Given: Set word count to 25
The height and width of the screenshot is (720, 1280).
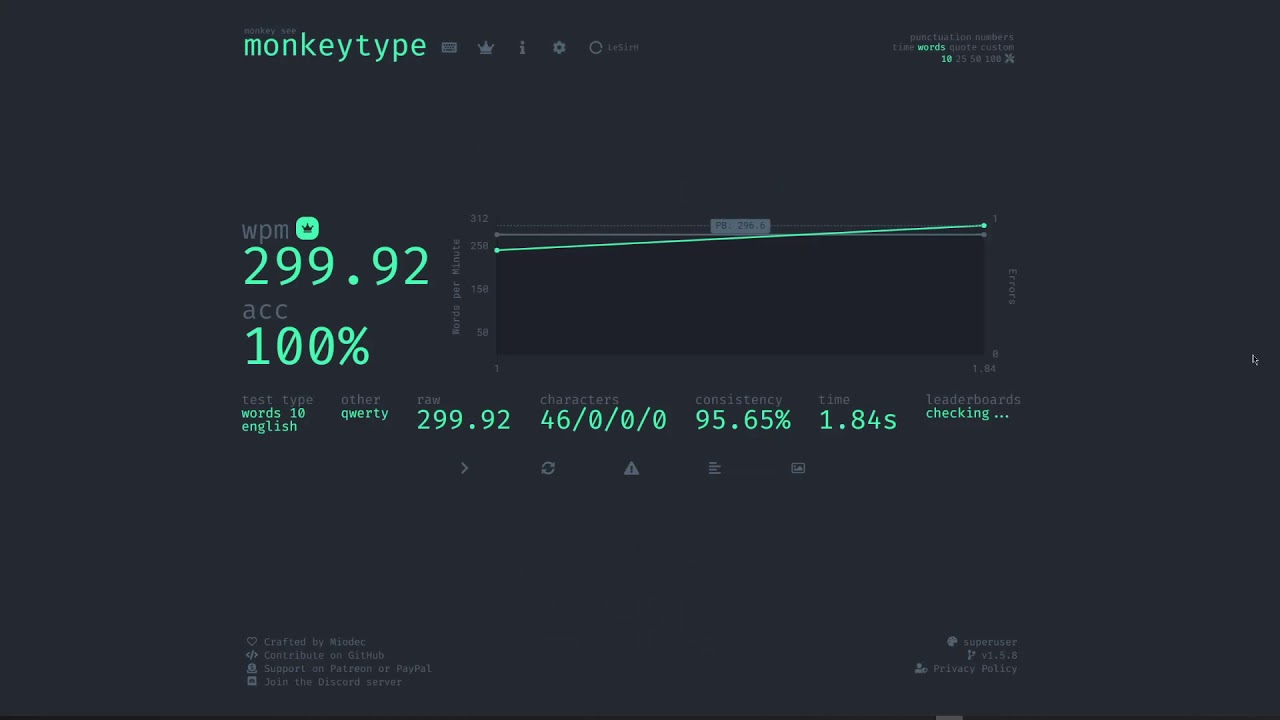Looking at the screenshot, I should [x=961, y=59].
